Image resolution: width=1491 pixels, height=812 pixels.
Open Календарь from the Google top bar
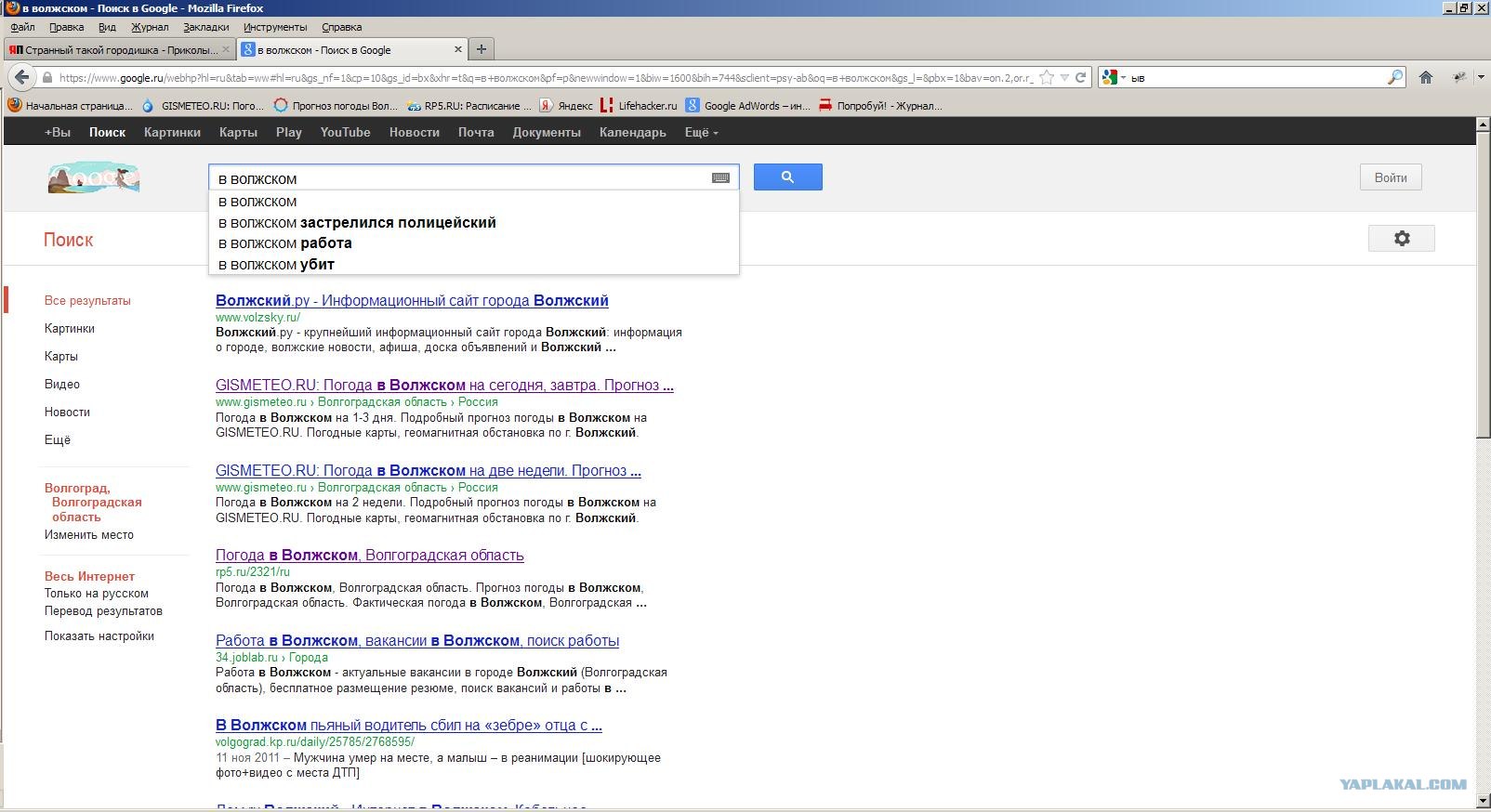click(633, 133)
